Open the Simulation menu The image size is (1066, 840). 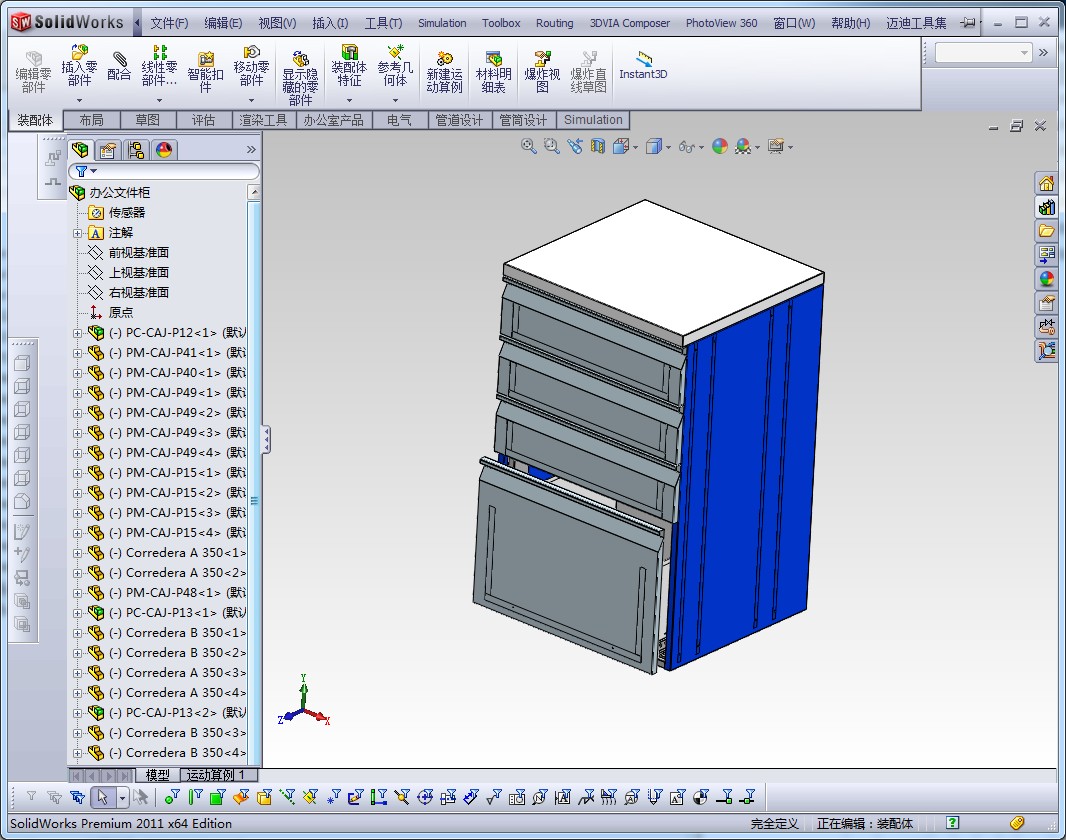pyautogui.click(x=442, y=23)
